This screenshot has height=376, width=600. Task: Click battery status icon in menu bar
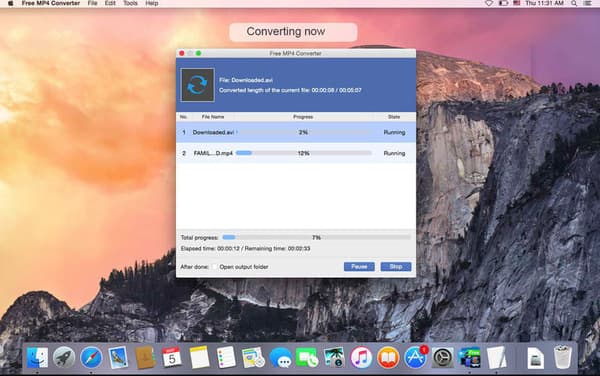503,3
